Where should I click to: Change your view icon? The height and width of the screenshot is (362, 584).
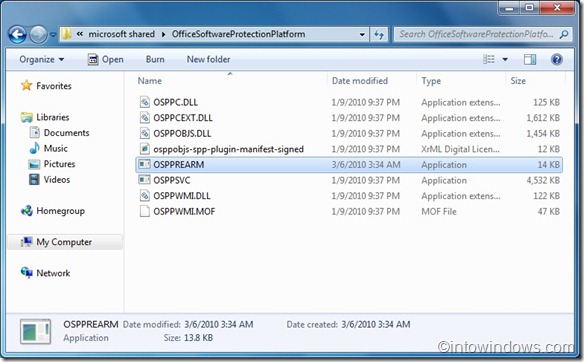[489, 59]
